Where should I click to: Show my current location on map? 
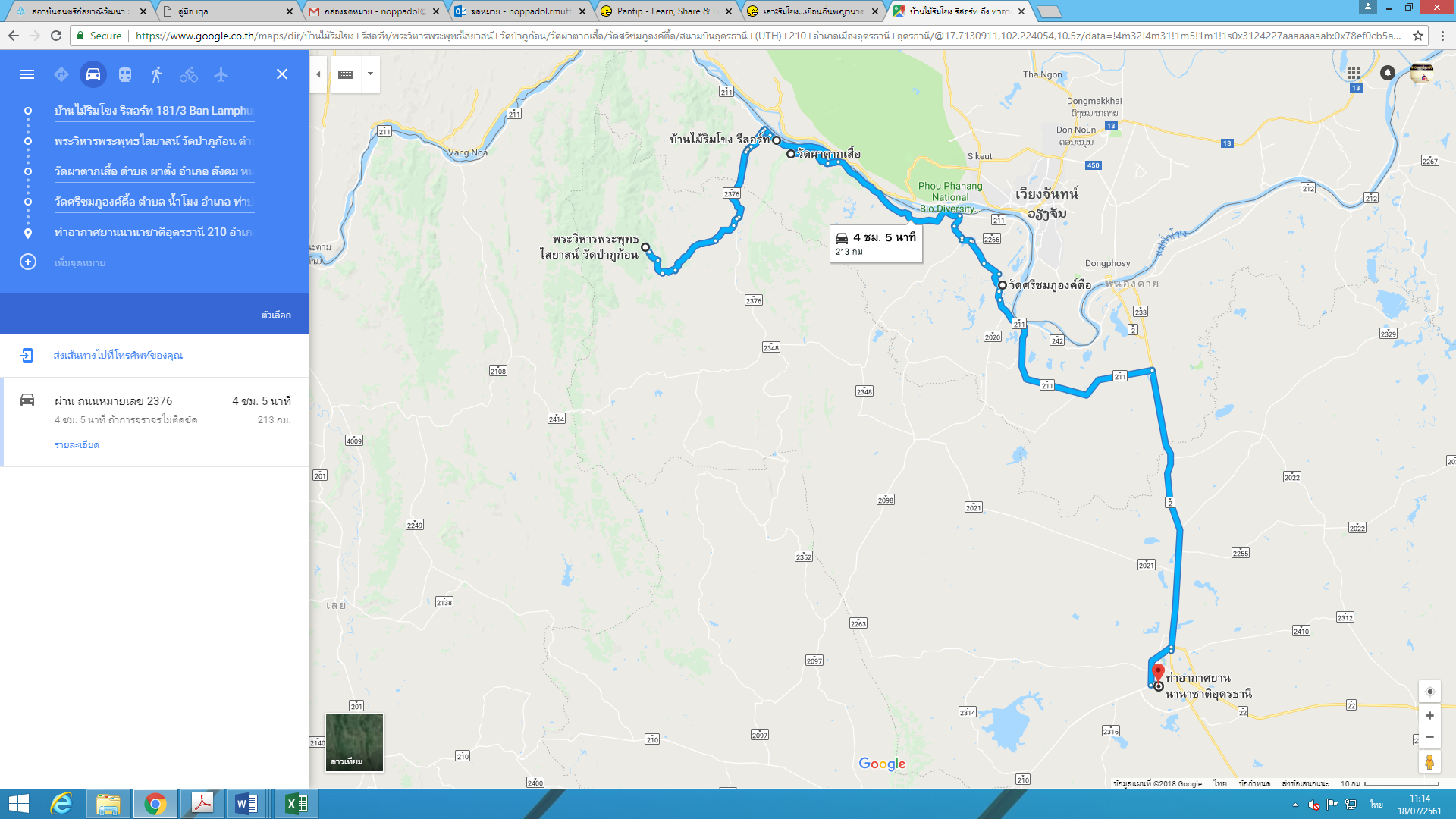coord(1429,692)
